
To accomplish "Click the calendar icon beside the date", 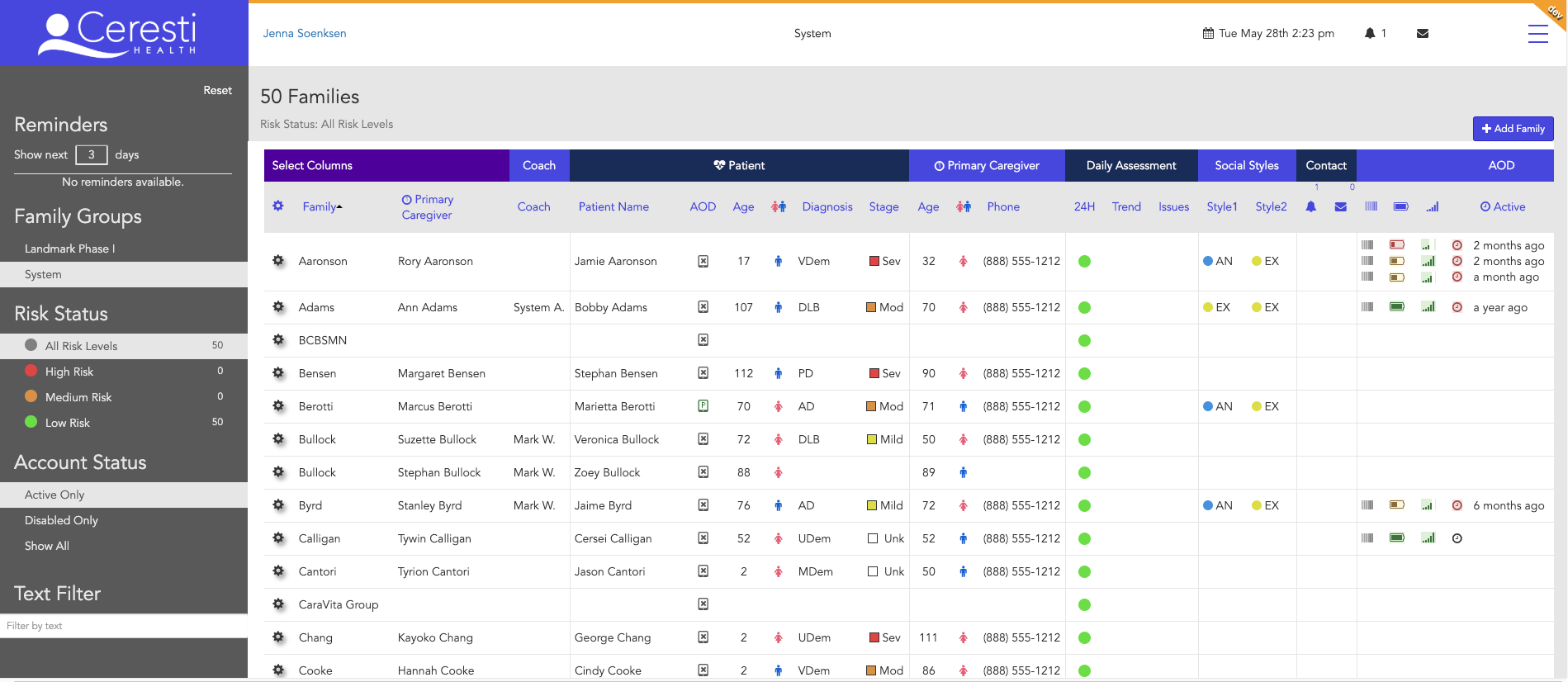I will point(1208,34).
